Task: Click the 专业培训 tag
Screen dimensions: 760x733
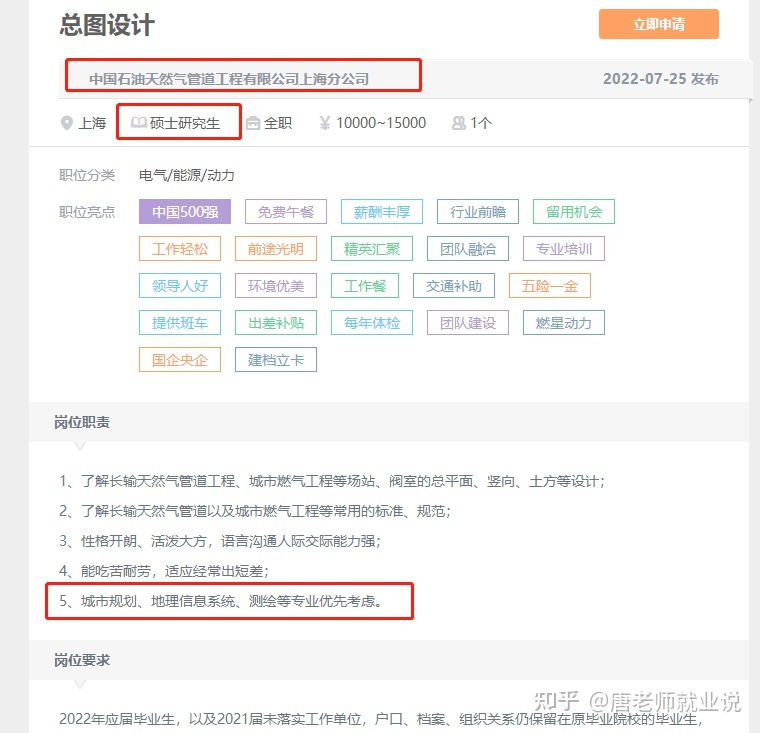Action: click(564, 249)
